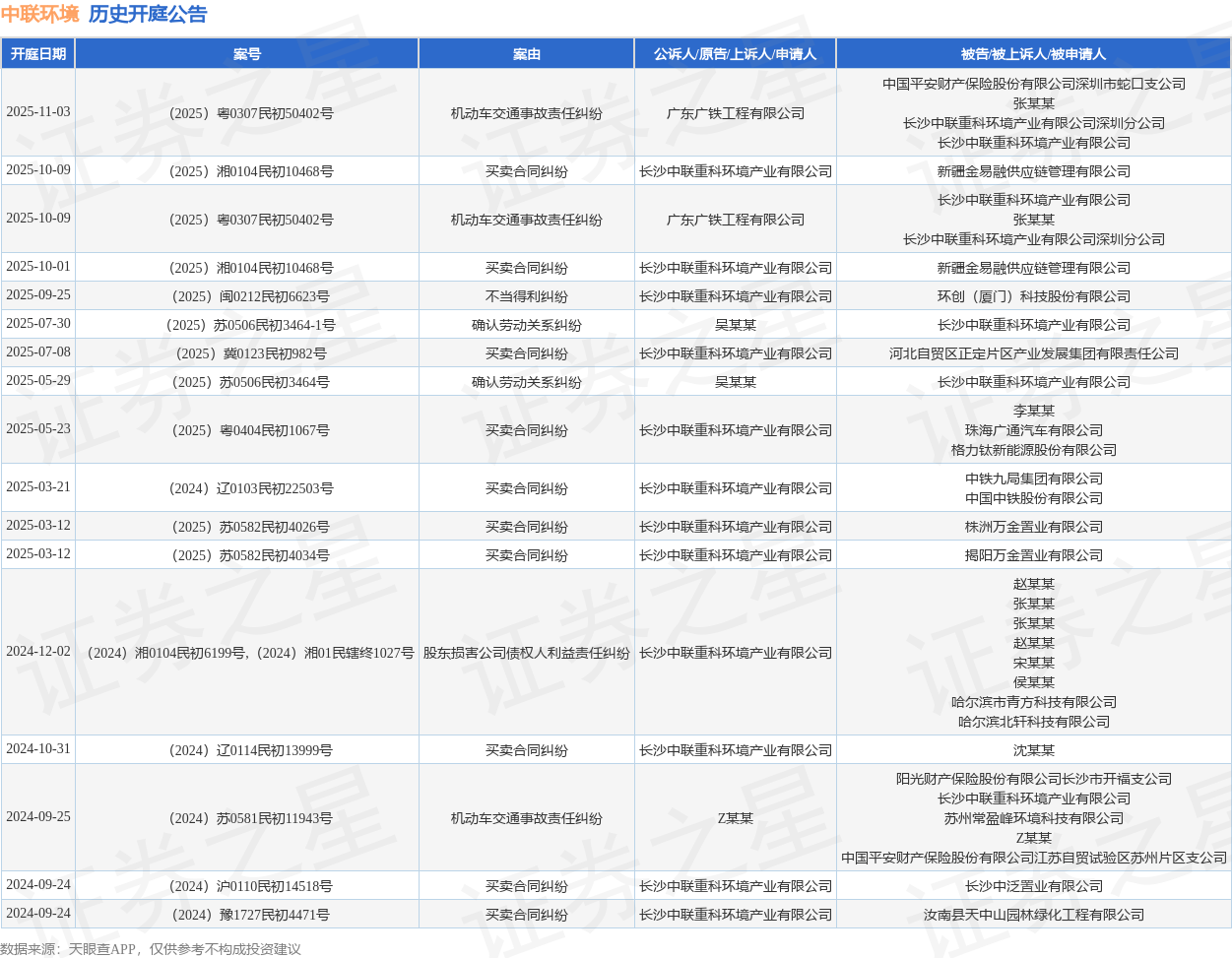This screenshot has height=958, width=1232.
Task: Click defendant 苏州常盈峰环境科技有限公司
Action: (1034, 818)
